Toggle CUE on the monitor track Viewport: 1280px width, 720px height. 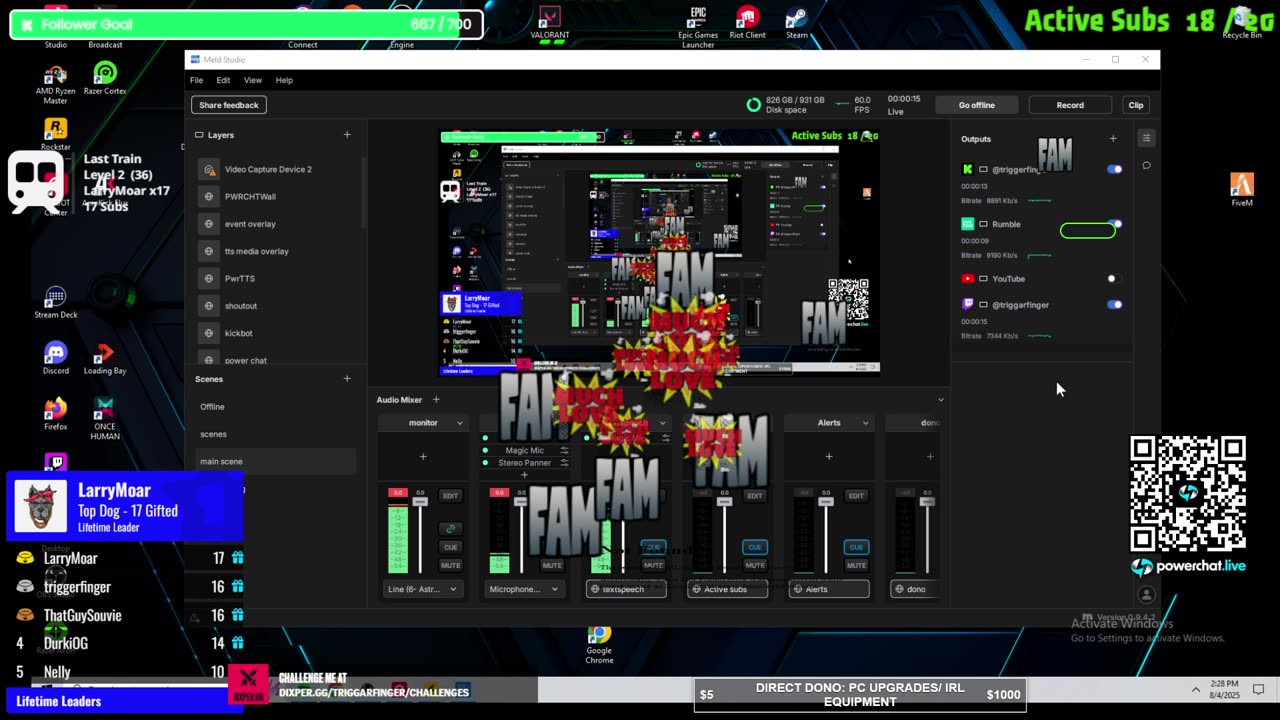(450, 548)
